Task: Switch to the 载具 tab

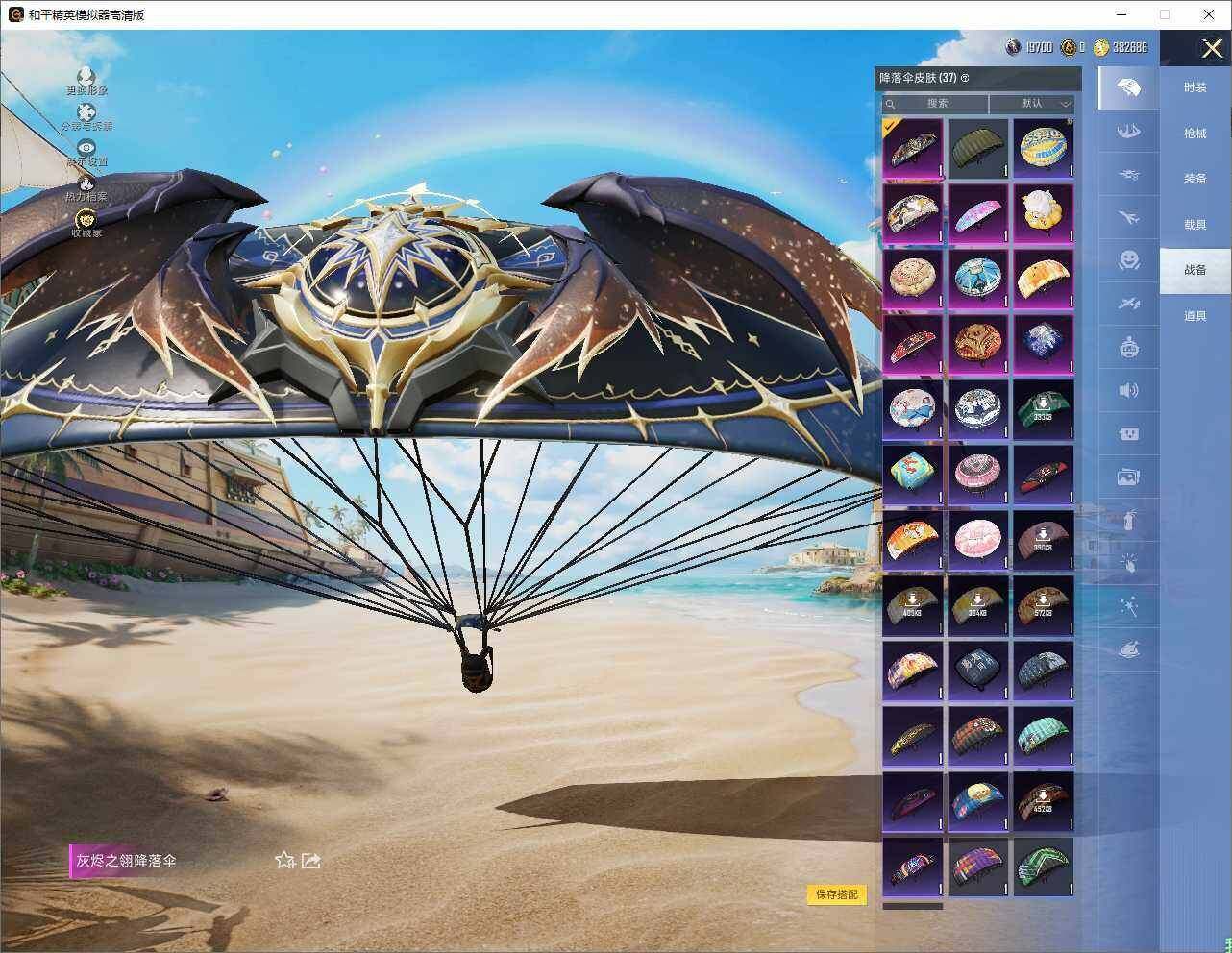Action: [1195, 225]
